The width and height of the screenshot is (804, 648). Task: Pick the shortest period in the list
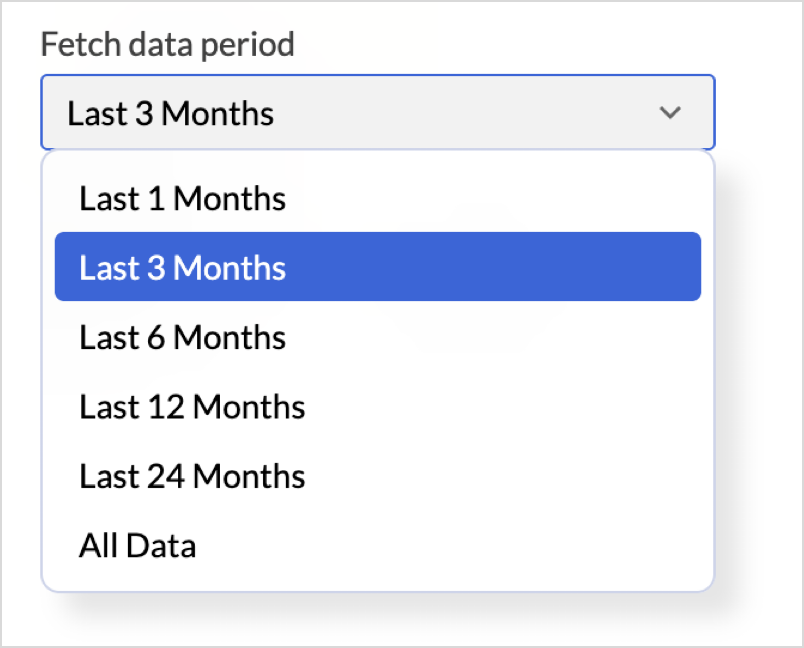(x=183, y=199)
